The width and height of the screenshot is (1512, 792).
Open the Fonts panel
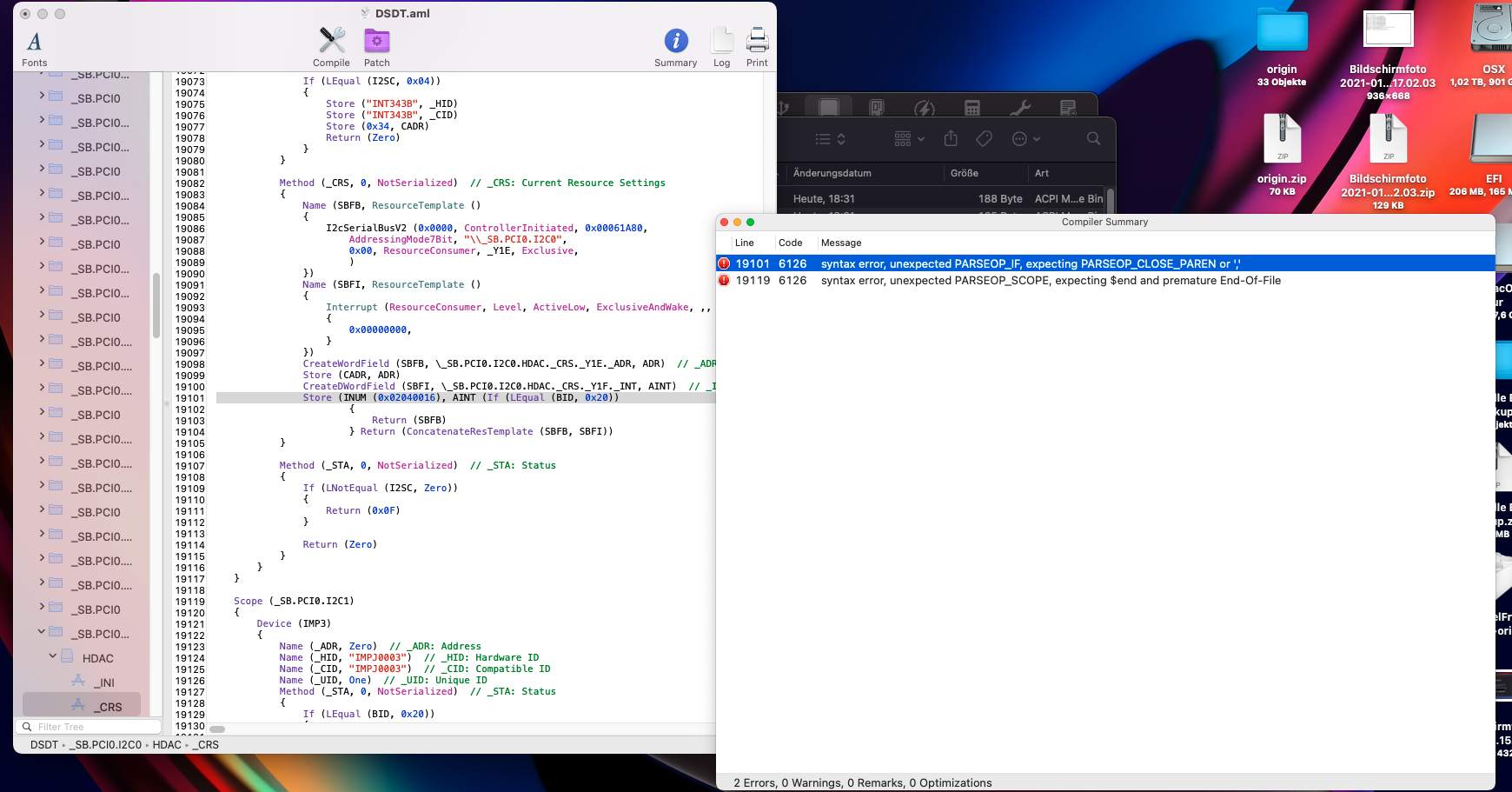pyautogui.click(x=35, y=43)
